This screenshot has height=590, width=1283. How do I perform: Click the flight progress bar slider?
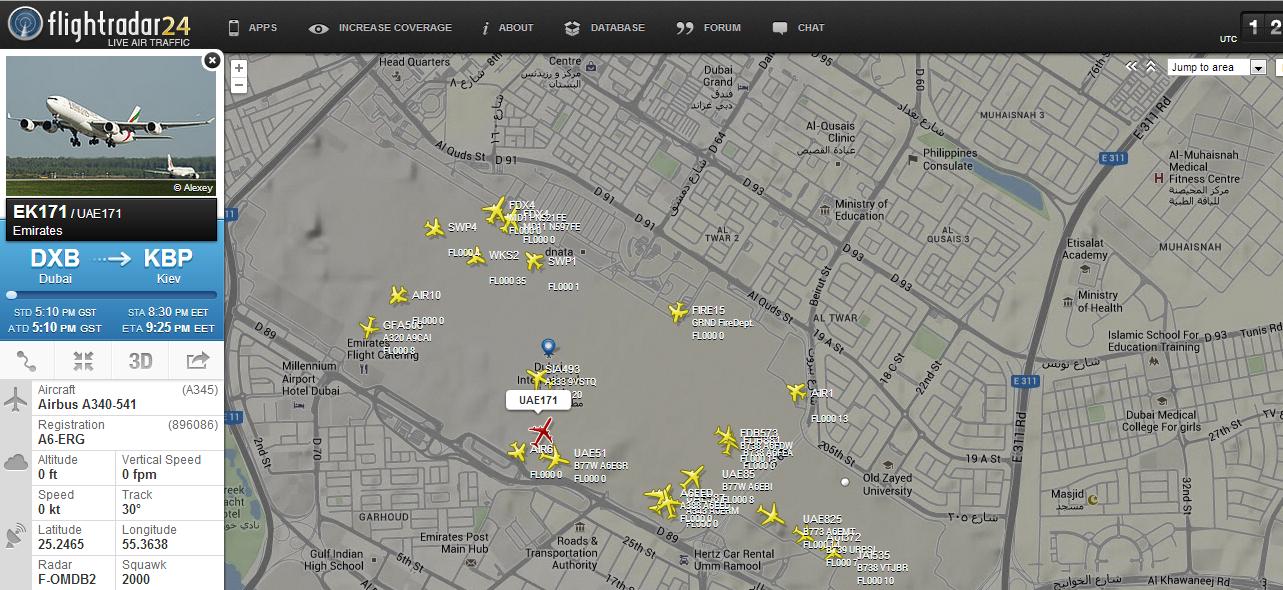coord(12,295)
